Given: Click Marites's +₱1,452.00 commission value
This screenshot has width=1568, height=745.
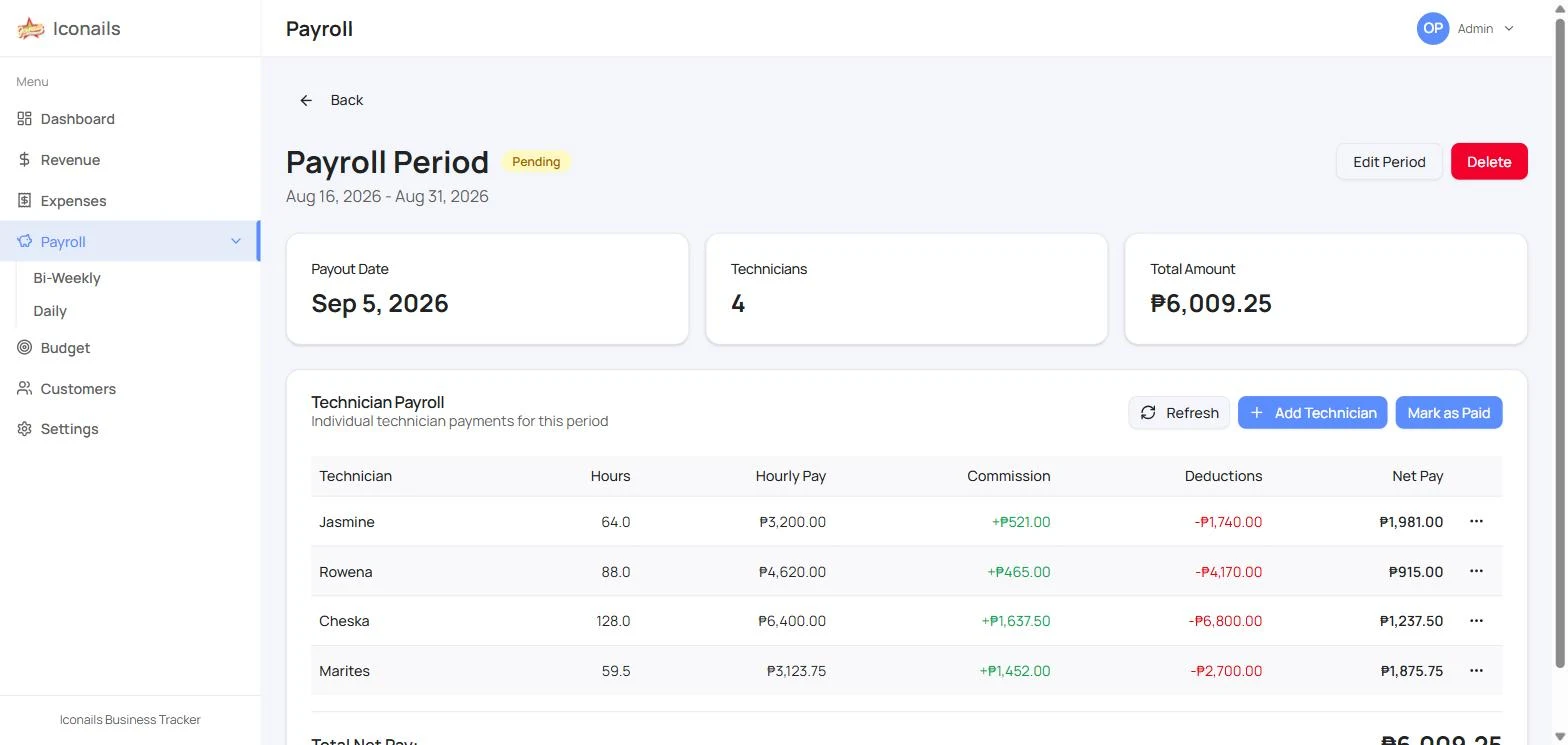Looking at the screenshot, I should pyautogui.click(x=1015, y=671).
